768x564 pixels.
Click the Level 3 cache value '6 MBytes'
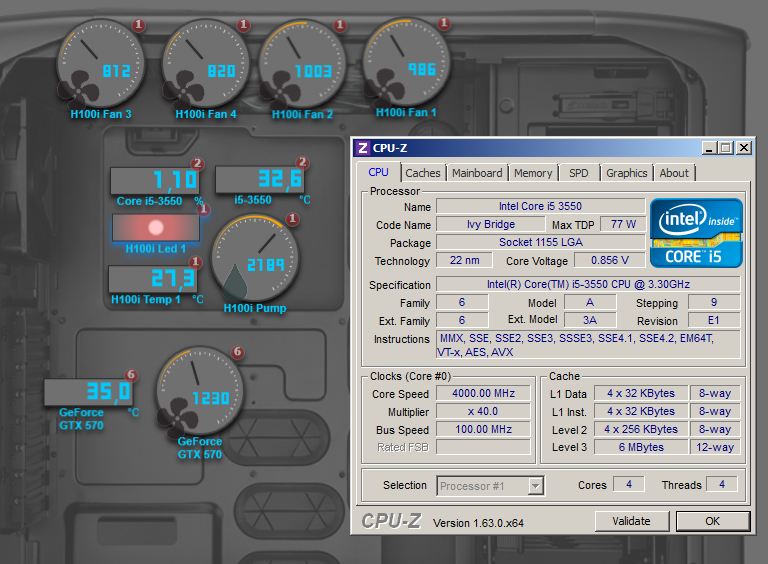point(641,447)
